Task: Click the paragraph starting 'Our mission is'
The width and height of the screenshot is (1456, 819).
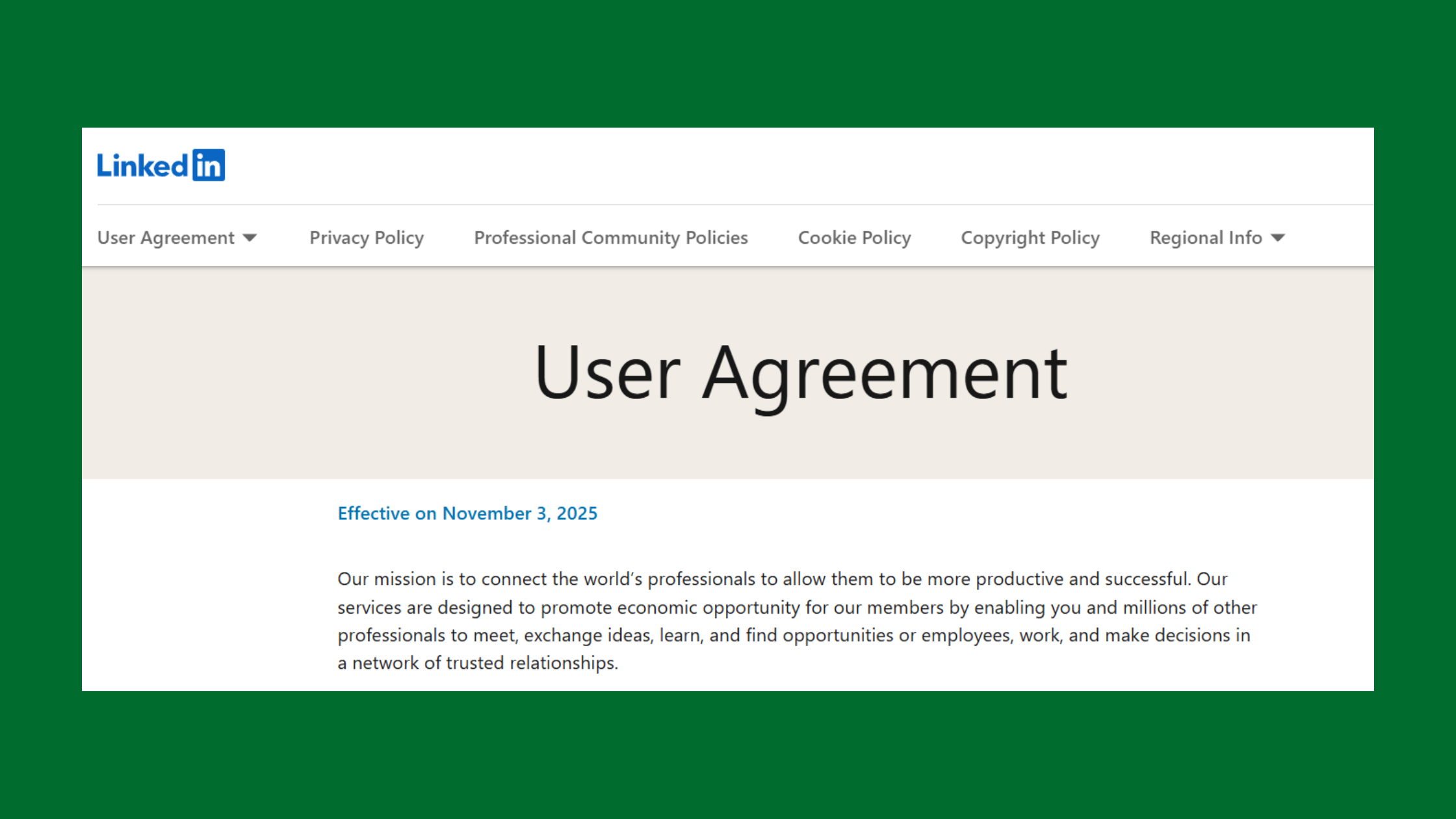Action: (797, 621)
